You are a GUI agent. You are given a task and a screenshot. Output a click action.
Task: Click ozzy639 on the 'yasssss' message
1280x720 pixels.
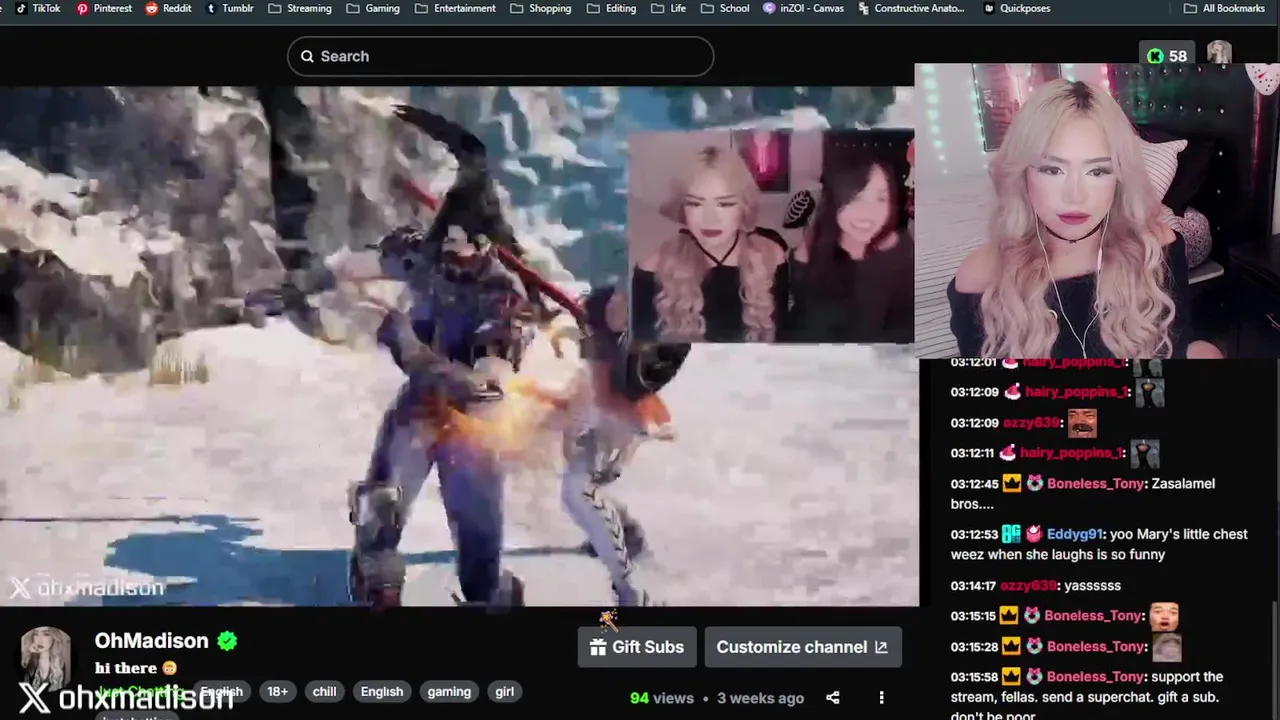[x=1029, y=586]
